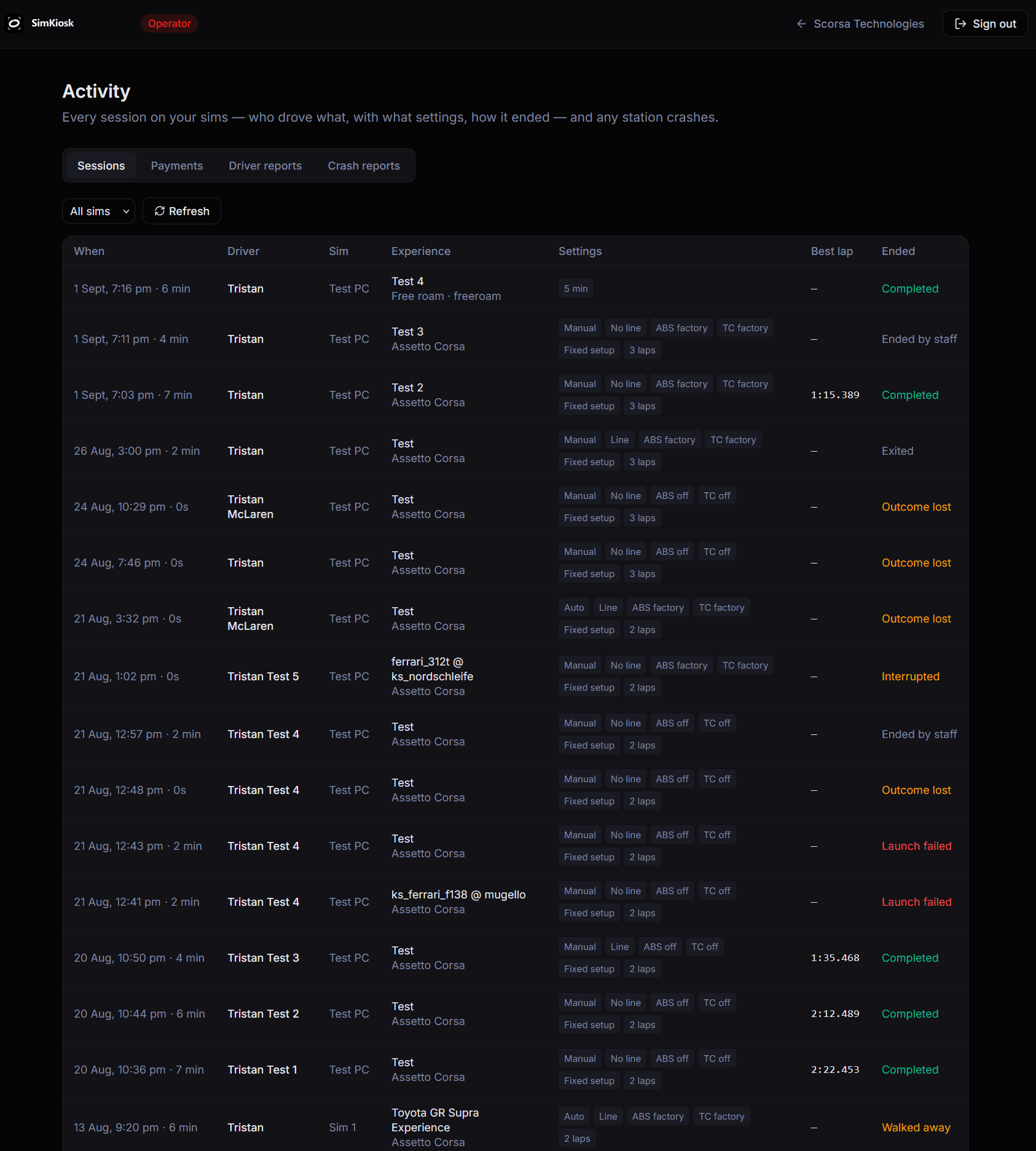Click 'ferrari_312t @ ks_nordschleife' experience
The width and height of the screenshot is (1036, 1151).
click(433, 669)
